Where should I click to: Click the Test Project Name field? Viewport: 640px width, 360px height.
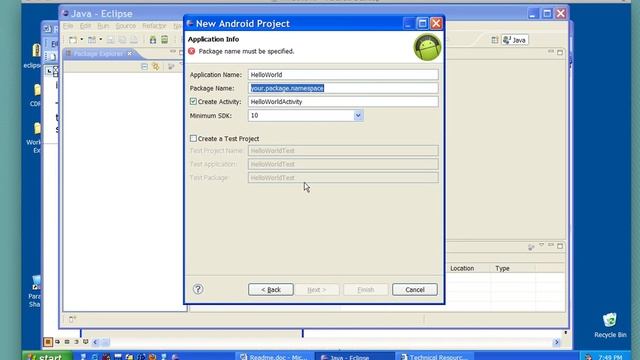pyautogui.click(x=343, y=151)
